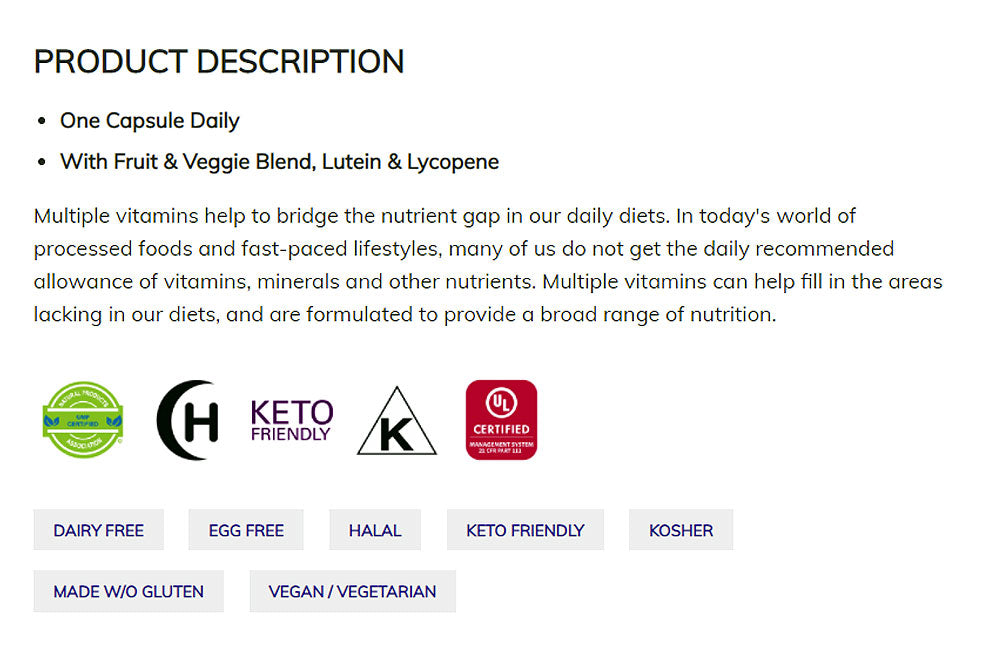Select the Egg Free tag
Screen dimensions: 1000x655
click(246, 530)
